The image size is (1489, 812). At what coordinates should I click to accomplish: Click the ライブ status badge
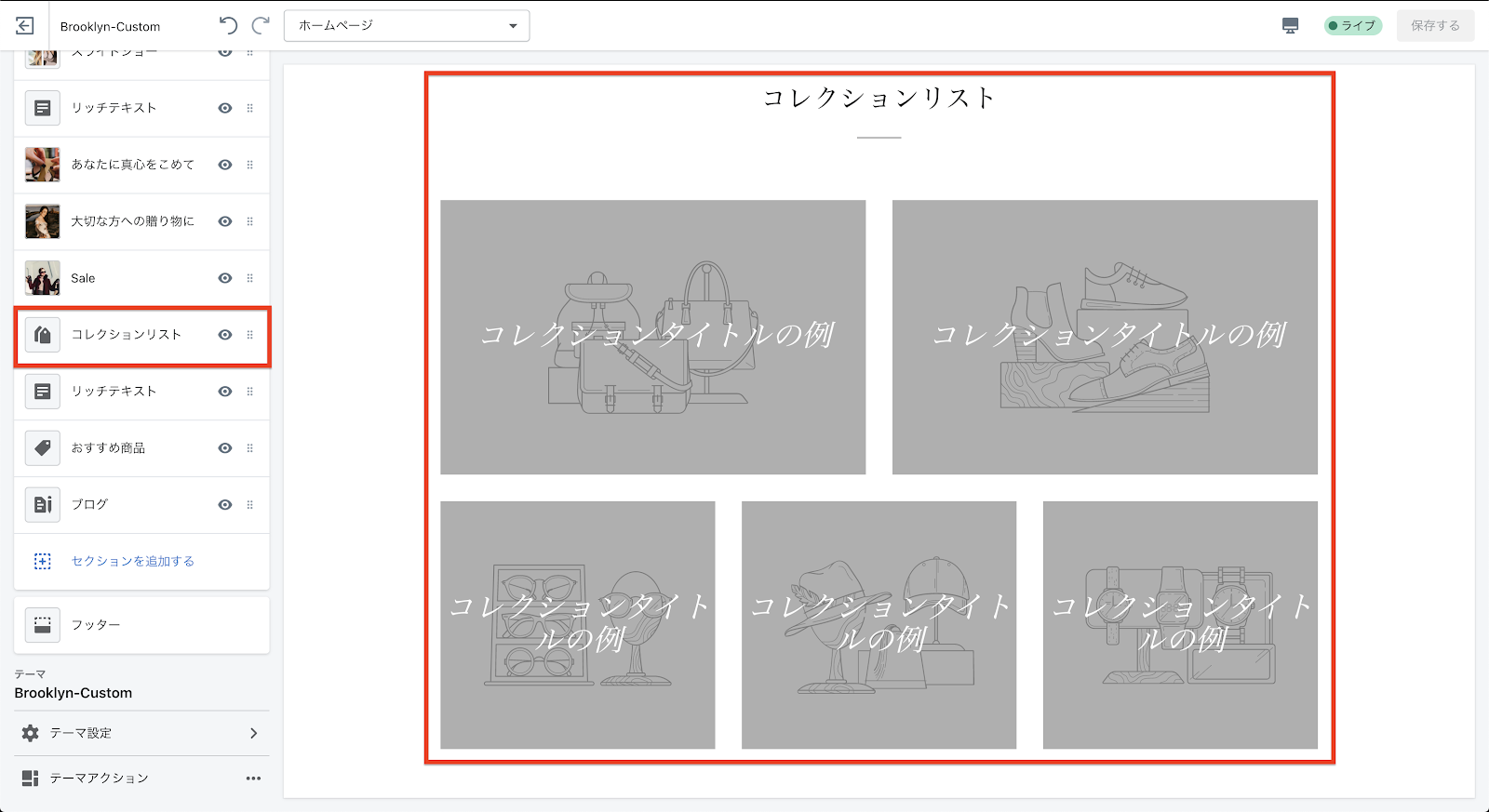coord(1352,26)
